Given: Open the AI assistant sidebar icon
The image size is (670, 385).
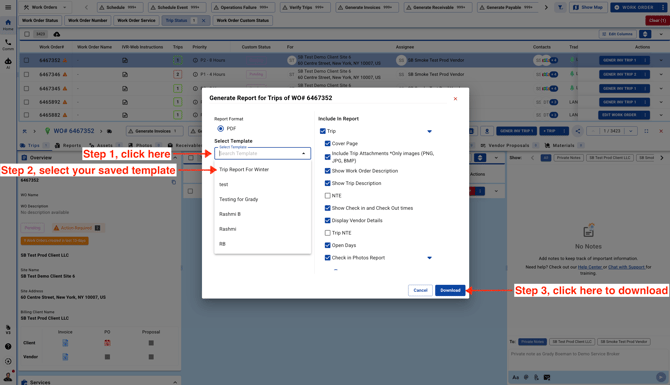Looking at the screenshot, I should point(8,63).
